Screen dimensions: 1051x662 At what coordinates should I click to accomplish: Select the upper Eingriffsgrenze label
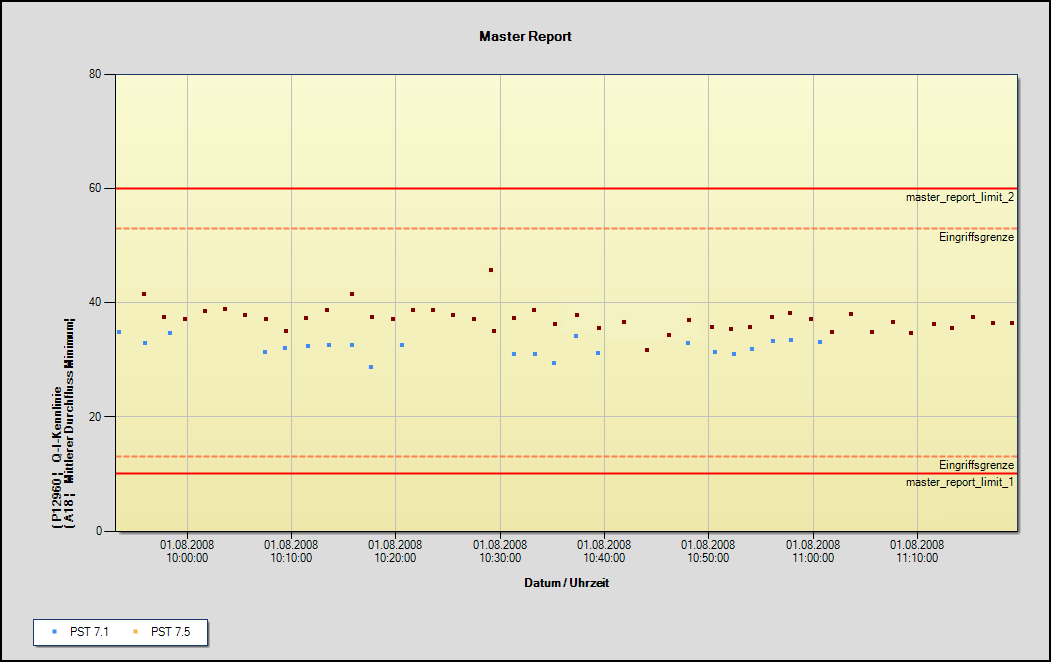(x=976, y=238)
